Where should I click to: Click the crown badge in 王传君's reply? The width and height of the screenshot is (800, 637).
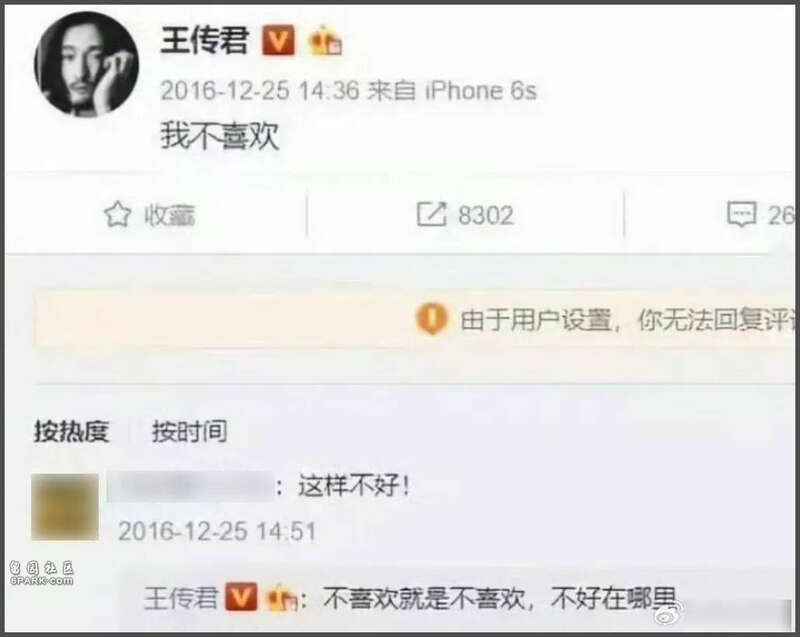[x=282, y=597]
